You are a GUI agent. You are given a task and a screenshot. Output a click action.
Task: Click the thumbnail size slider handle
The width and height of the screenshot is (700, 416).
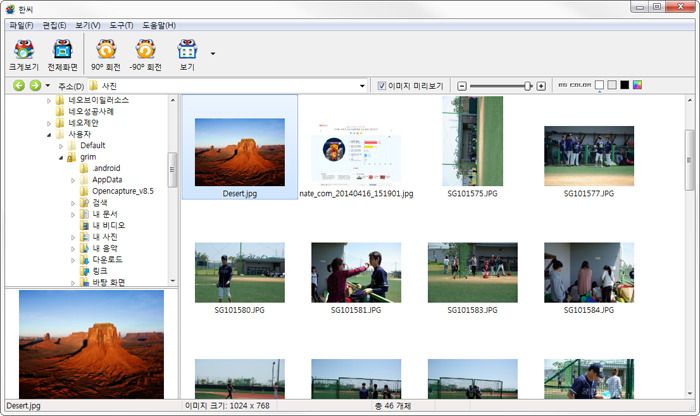pos(528,86)
